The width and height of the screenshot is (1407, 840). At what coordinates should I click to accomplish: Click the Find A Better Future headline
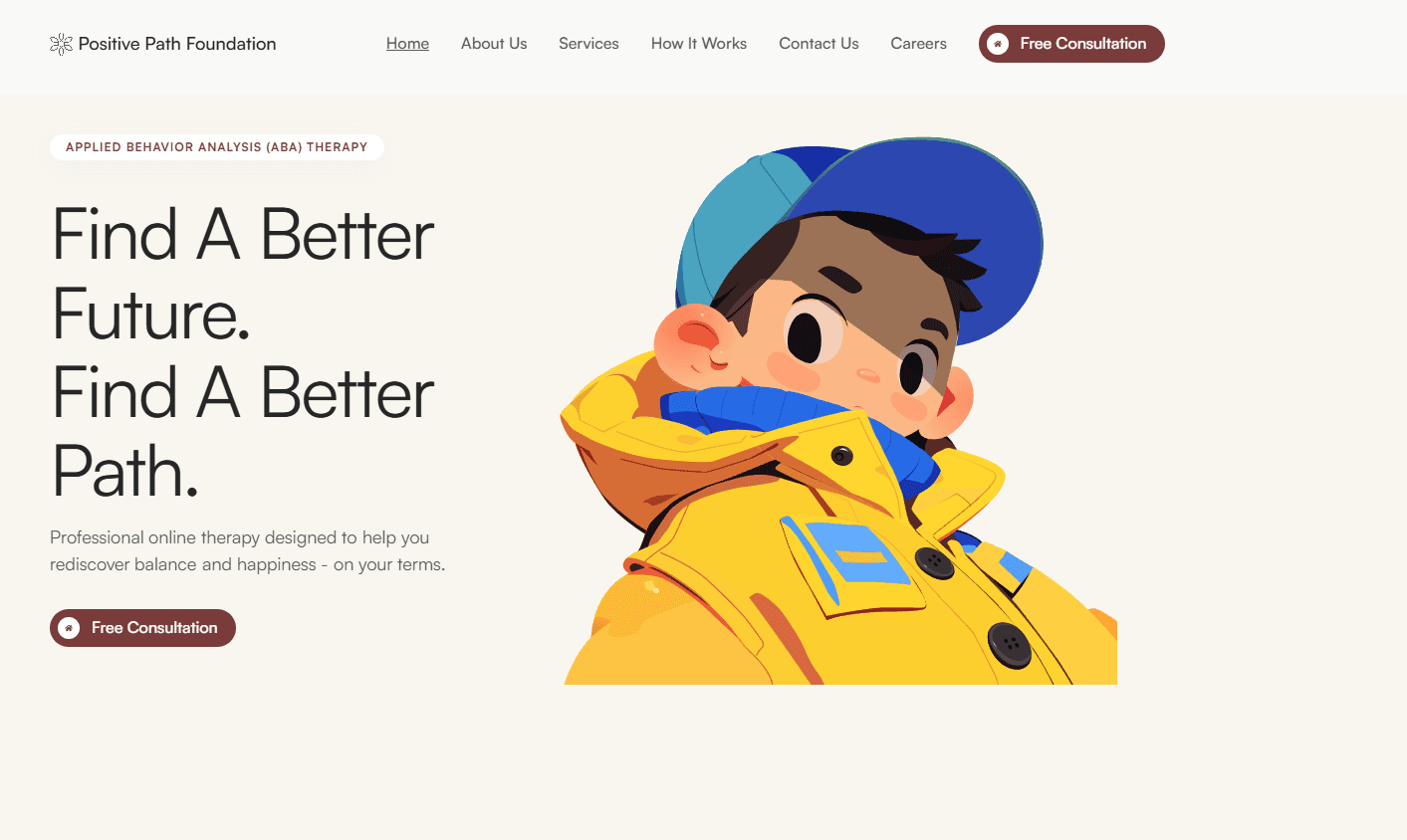[x=243, y=274]
